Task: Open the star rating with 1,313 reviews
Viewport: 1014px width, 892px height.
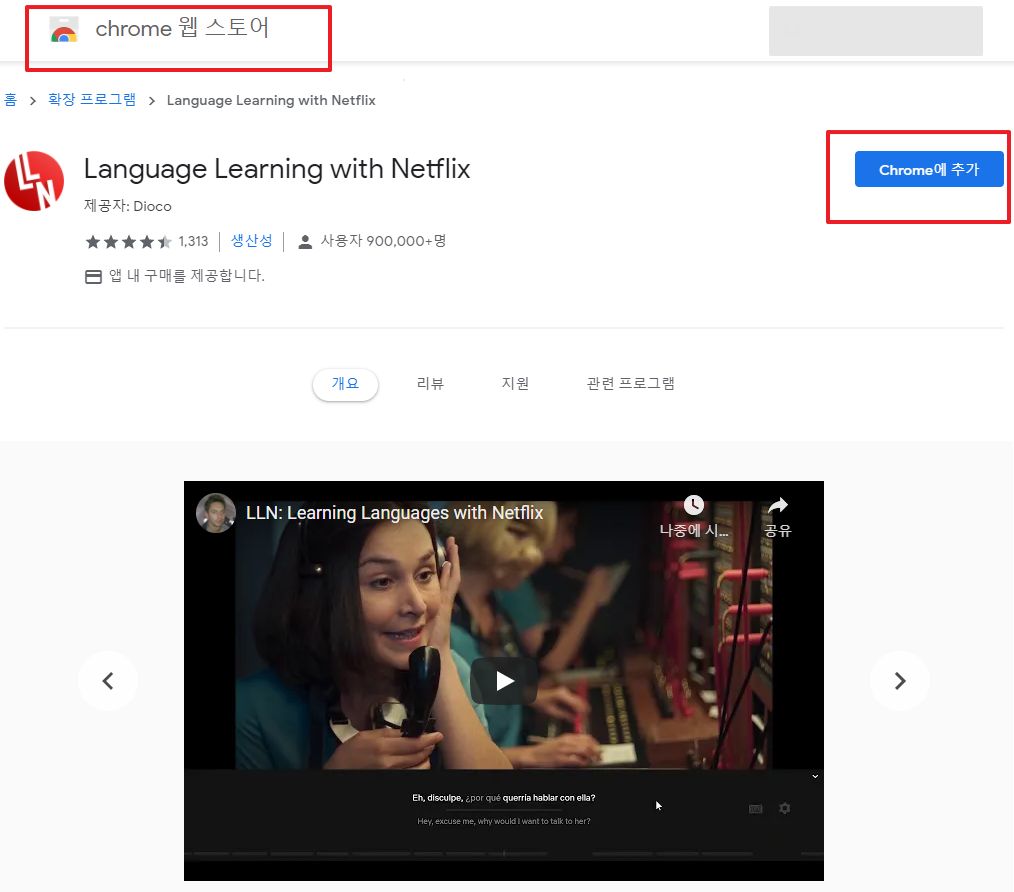Action: click(x=147, y=241)
